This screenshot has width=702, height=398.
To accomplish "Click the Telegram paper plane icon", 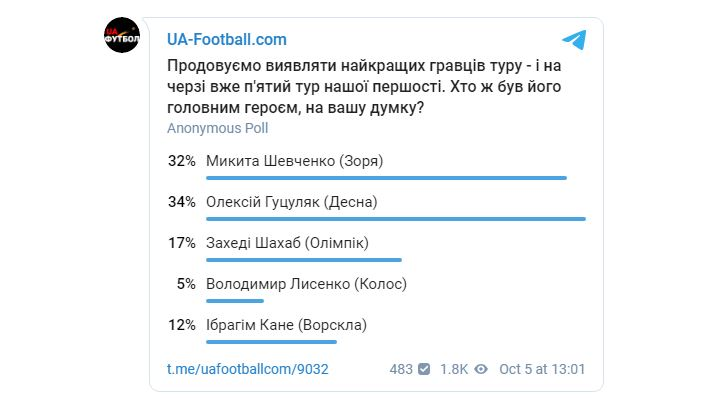I will point(574,40).
